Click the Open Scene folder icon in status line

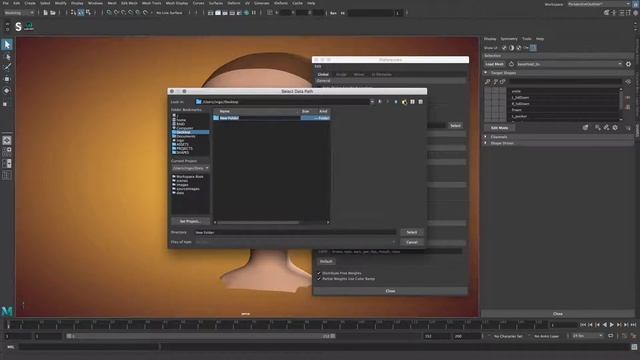click(53, 13)
